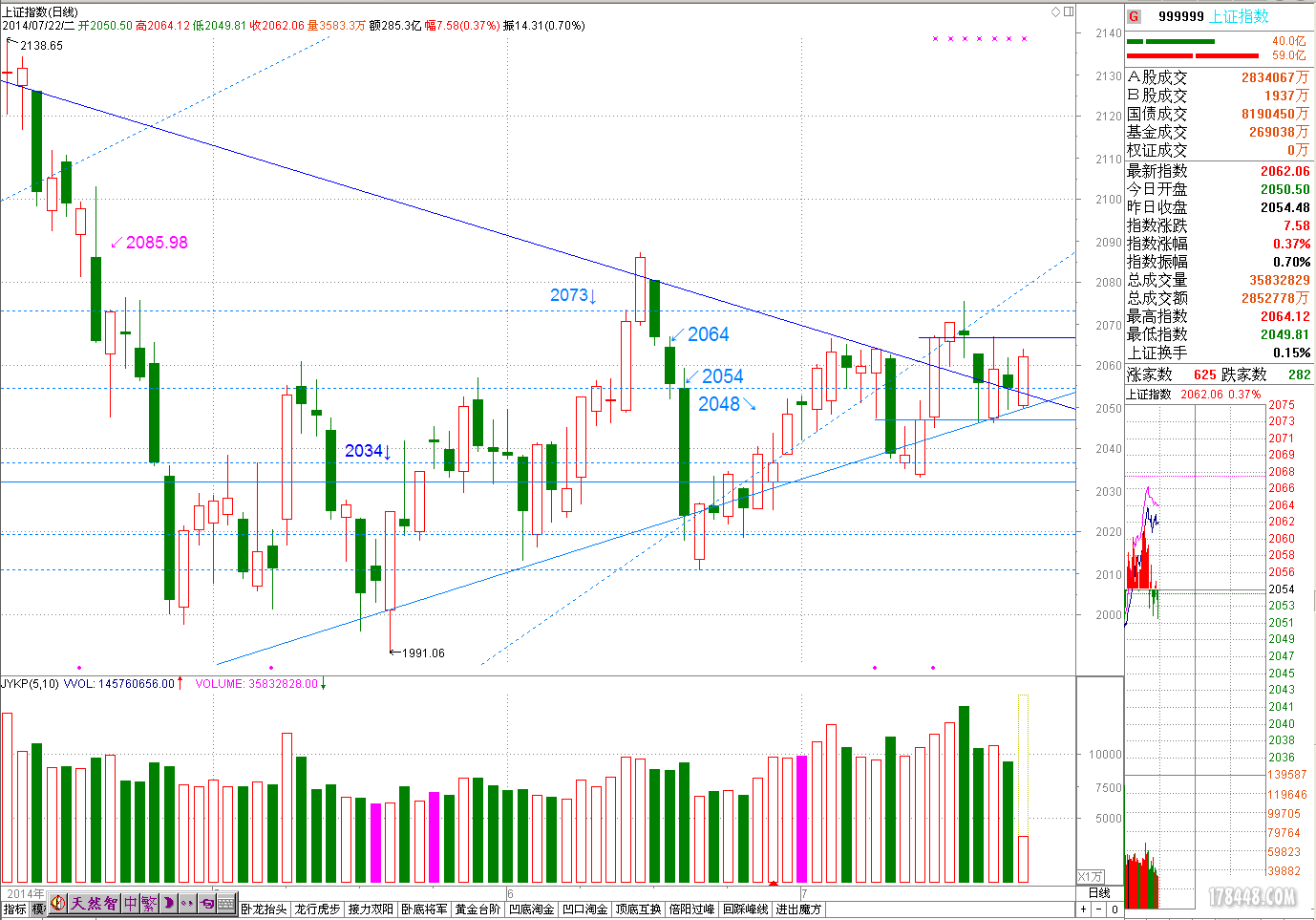1316x920 pixels.
Task: Open the IME soft keyboard icon
Action: (x=226, y=903)
